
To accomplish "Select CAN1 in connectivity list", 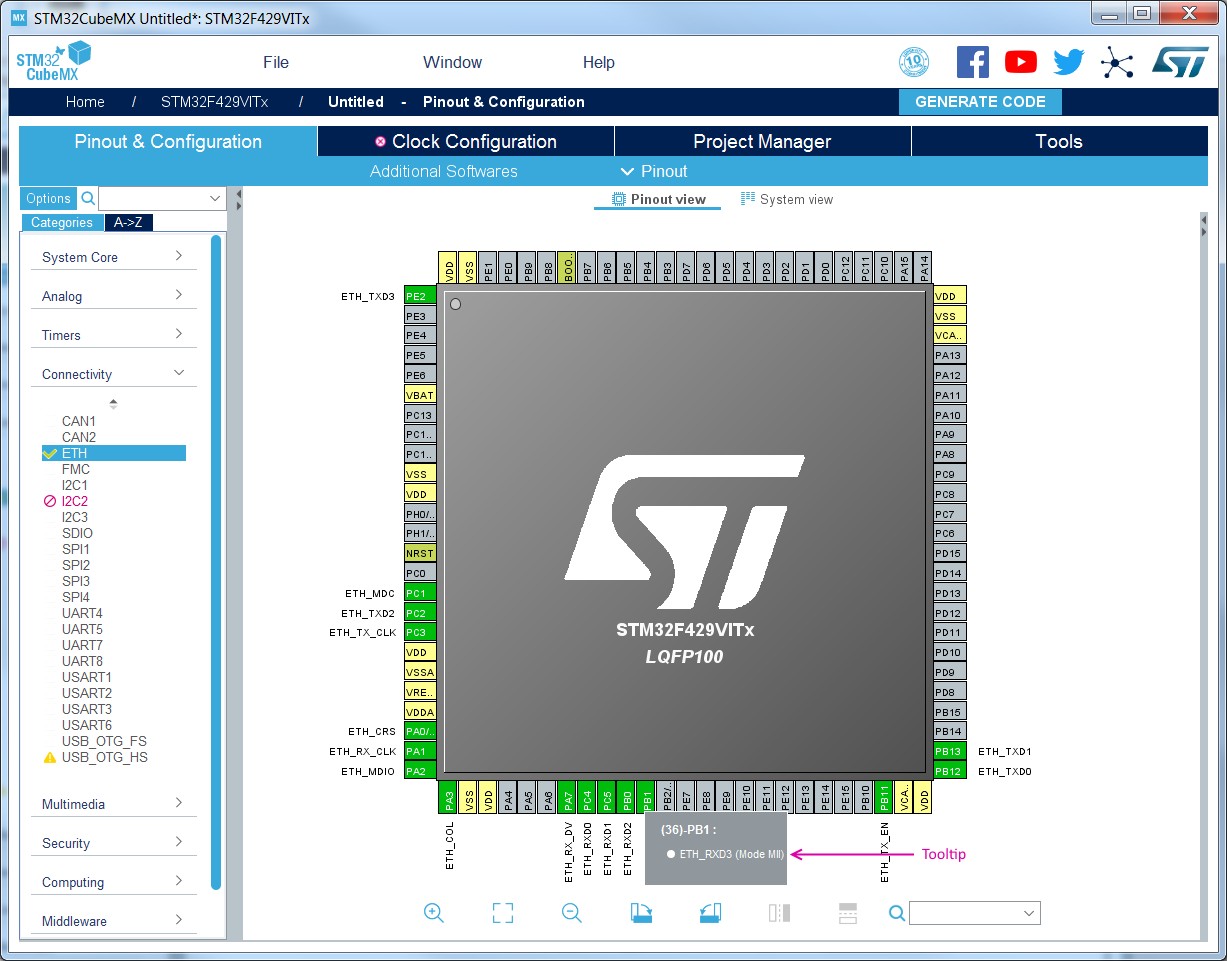I will [79, 421].
